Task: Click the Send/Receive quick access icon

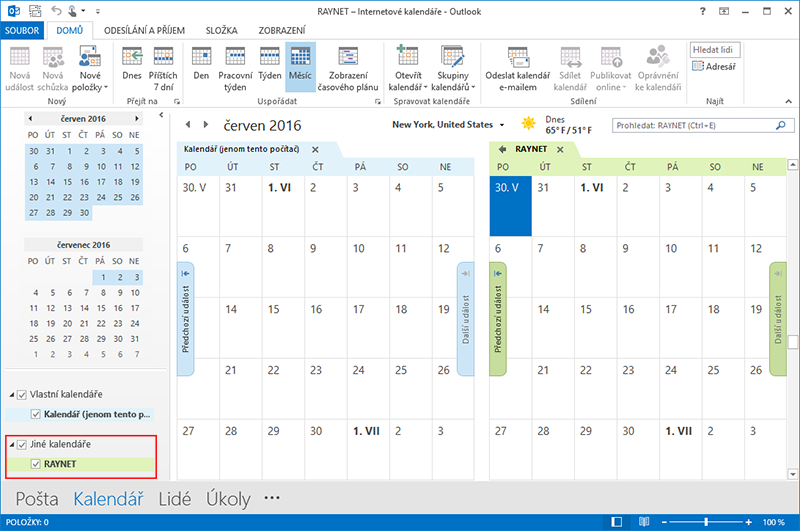Action: (x=35, y=10)
